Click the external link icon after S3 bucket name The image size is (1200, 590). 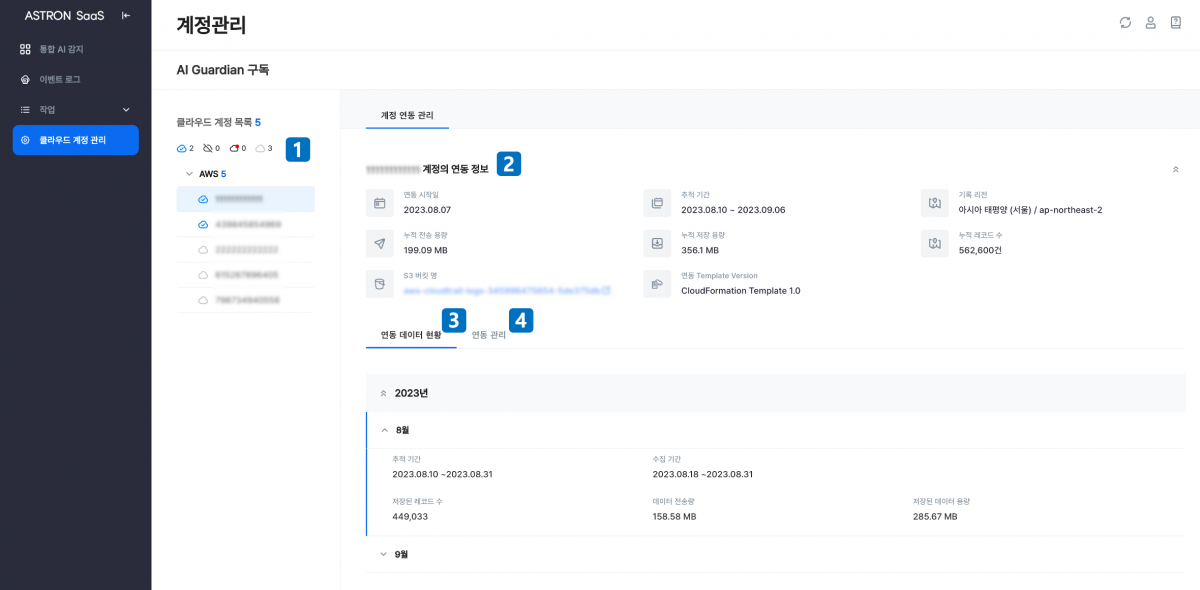pos(607,291)
